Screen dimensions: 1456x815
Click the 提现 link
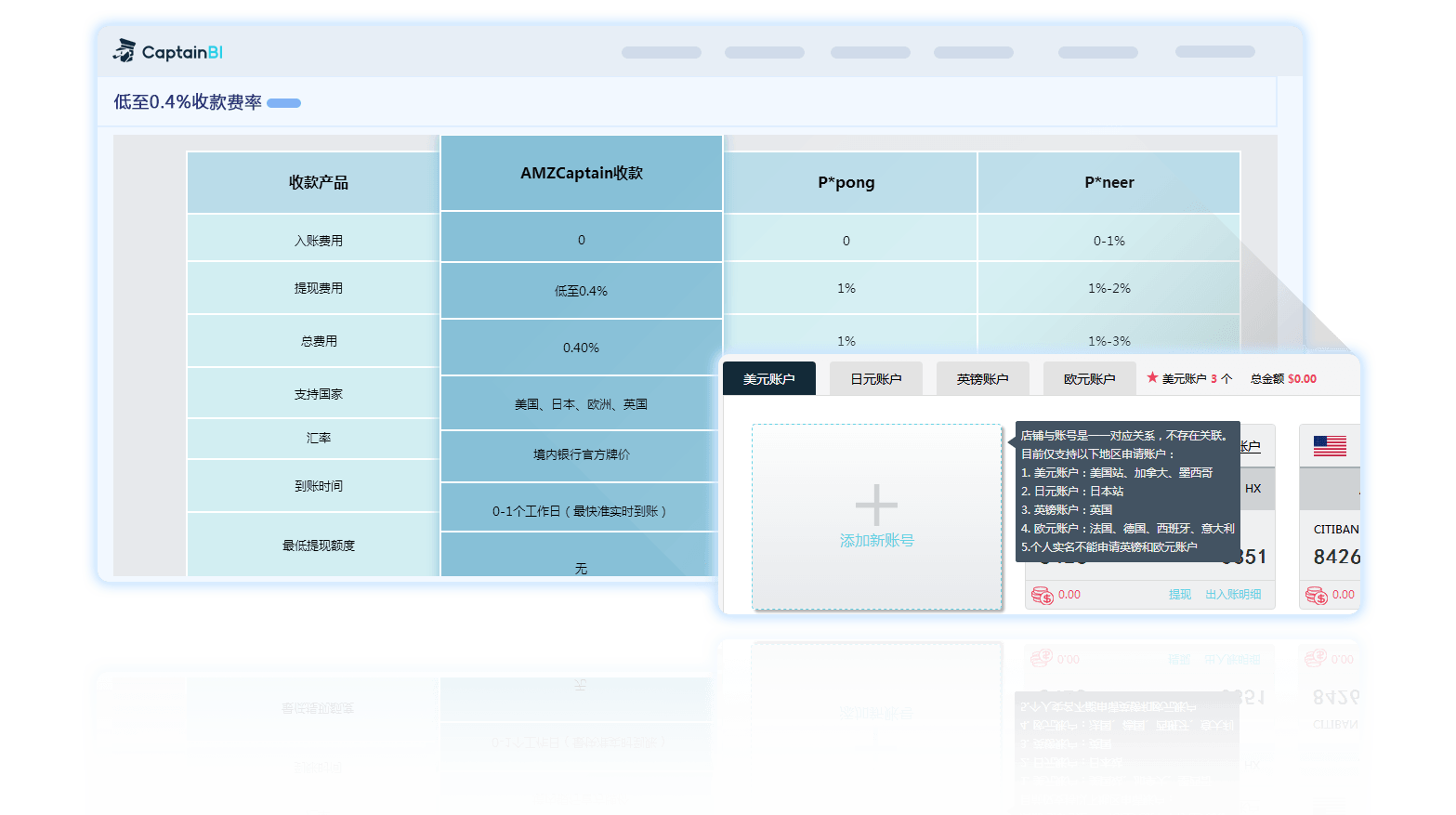1179,594
